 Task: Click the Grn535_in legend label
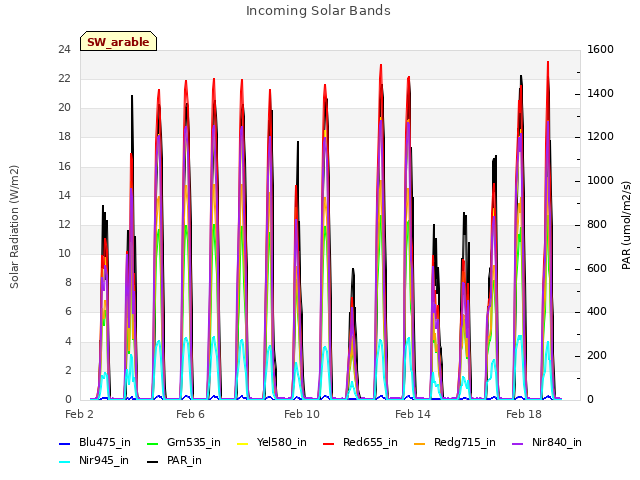coord(194,442)
